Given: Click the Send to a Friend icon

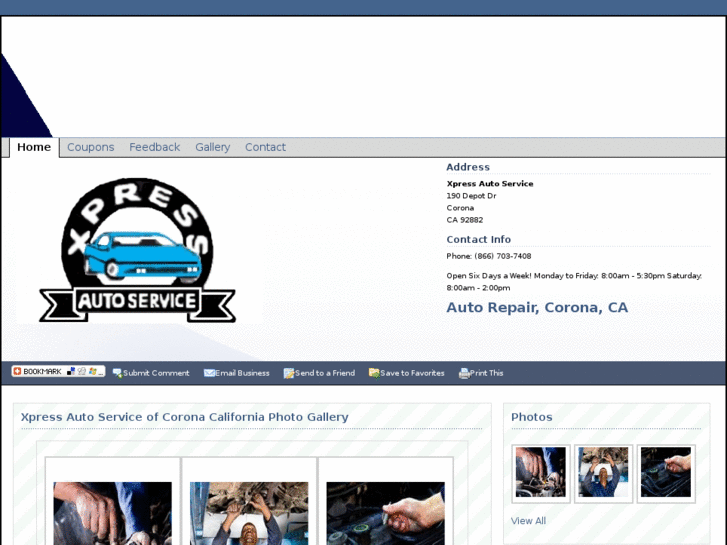Looking at the screenshot, I should point(289,373).
